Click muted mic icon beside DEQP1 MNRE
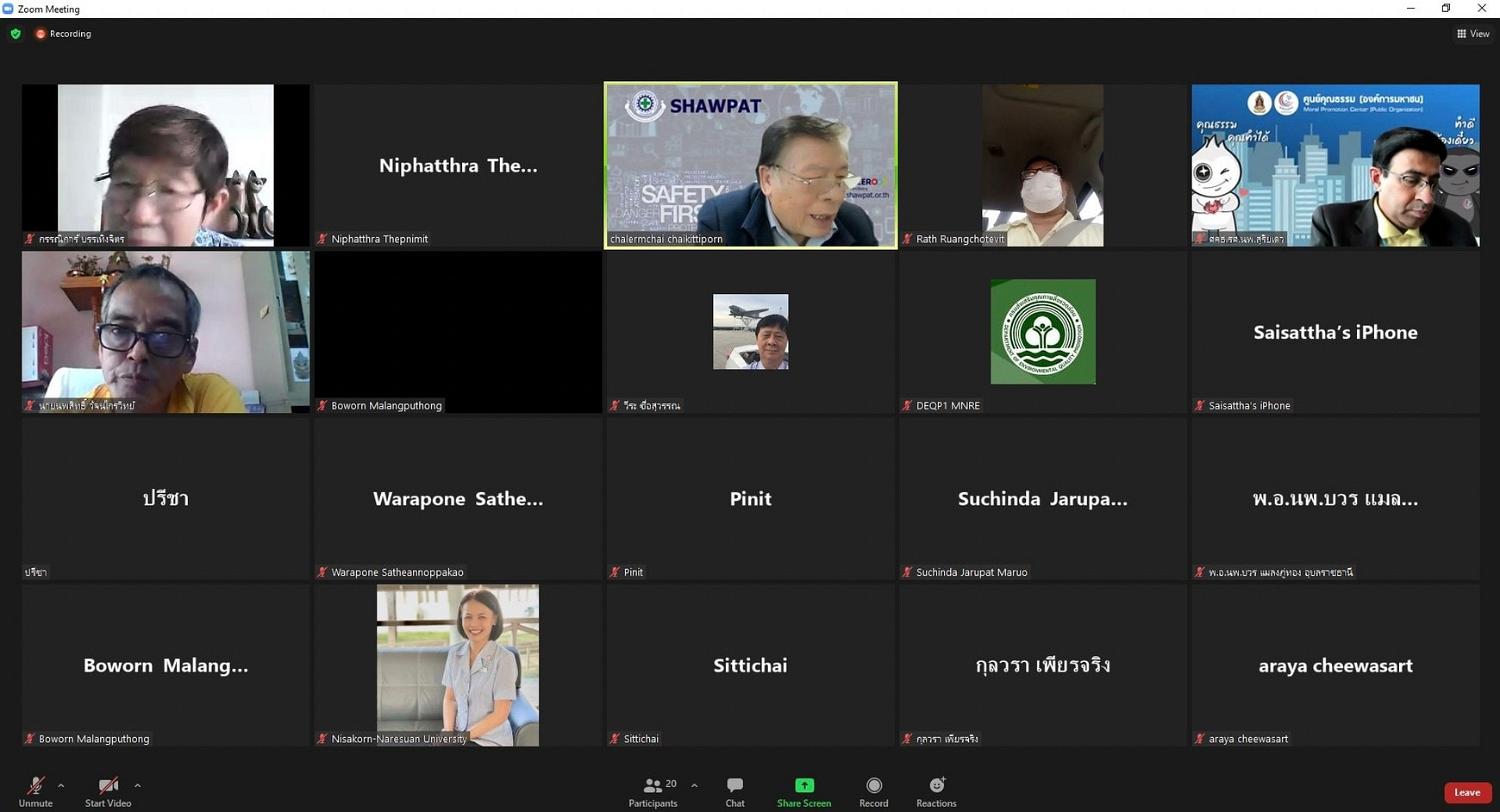1500x812 pixels. pyautogui.click(x=907, y=406)
